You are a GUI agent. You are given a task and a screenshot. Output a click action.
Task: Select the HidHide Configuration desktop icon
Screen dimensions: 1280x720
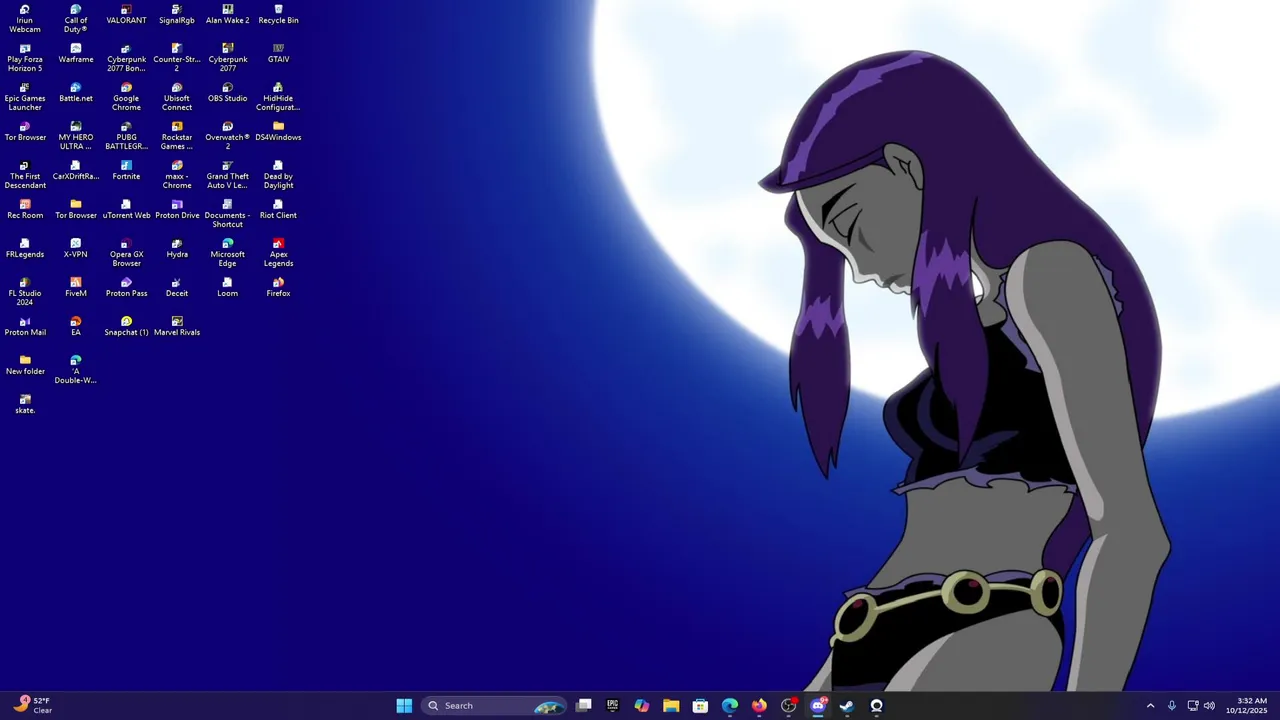[278, 96]
